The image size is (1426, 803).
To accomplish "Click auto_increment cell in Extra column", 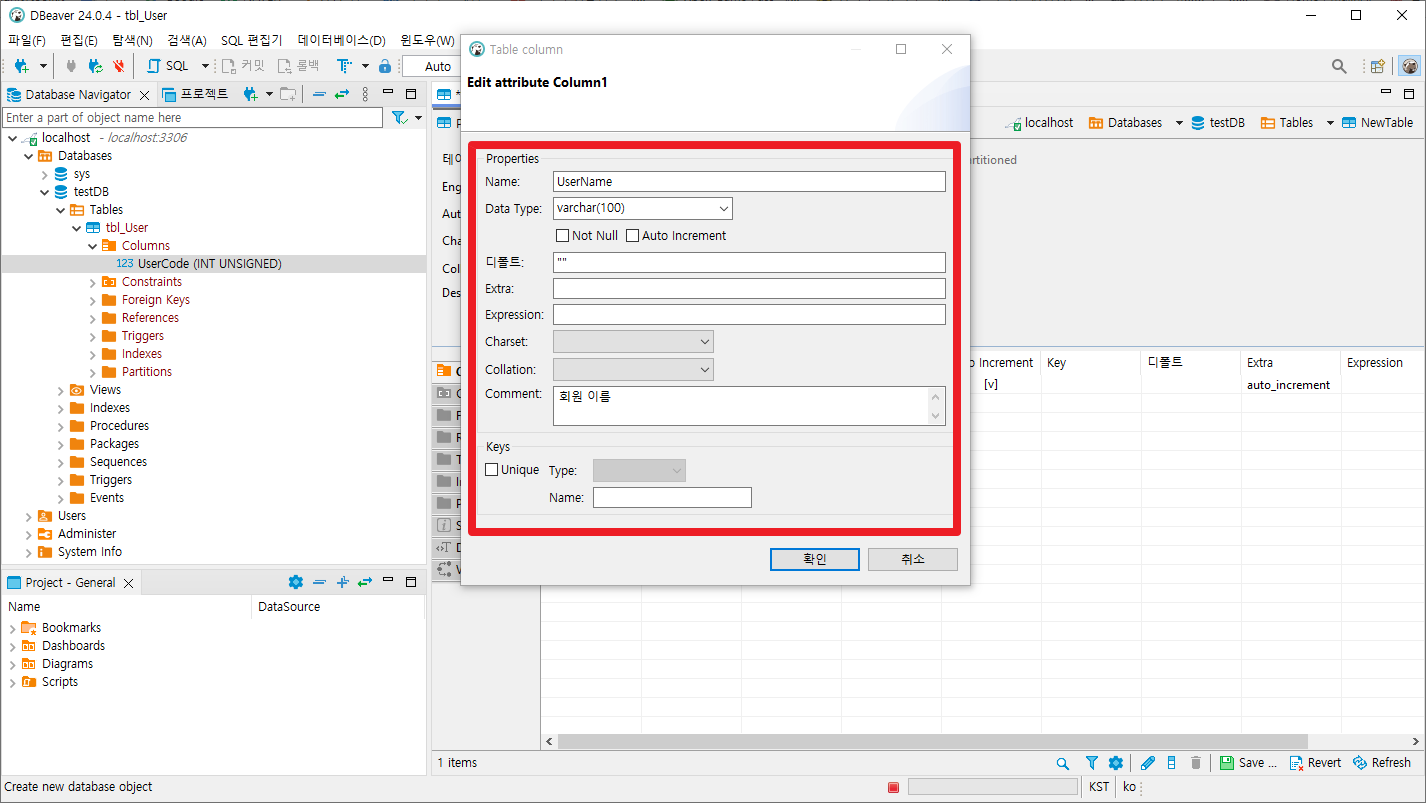I will tap(1288, 385).
